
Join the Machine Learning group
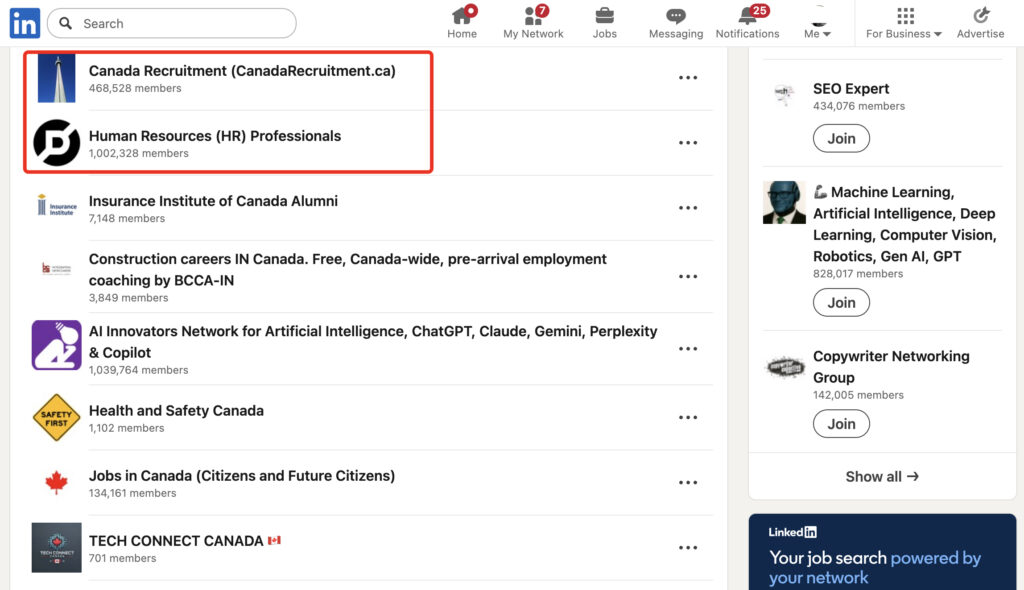[x=841, y=303]
